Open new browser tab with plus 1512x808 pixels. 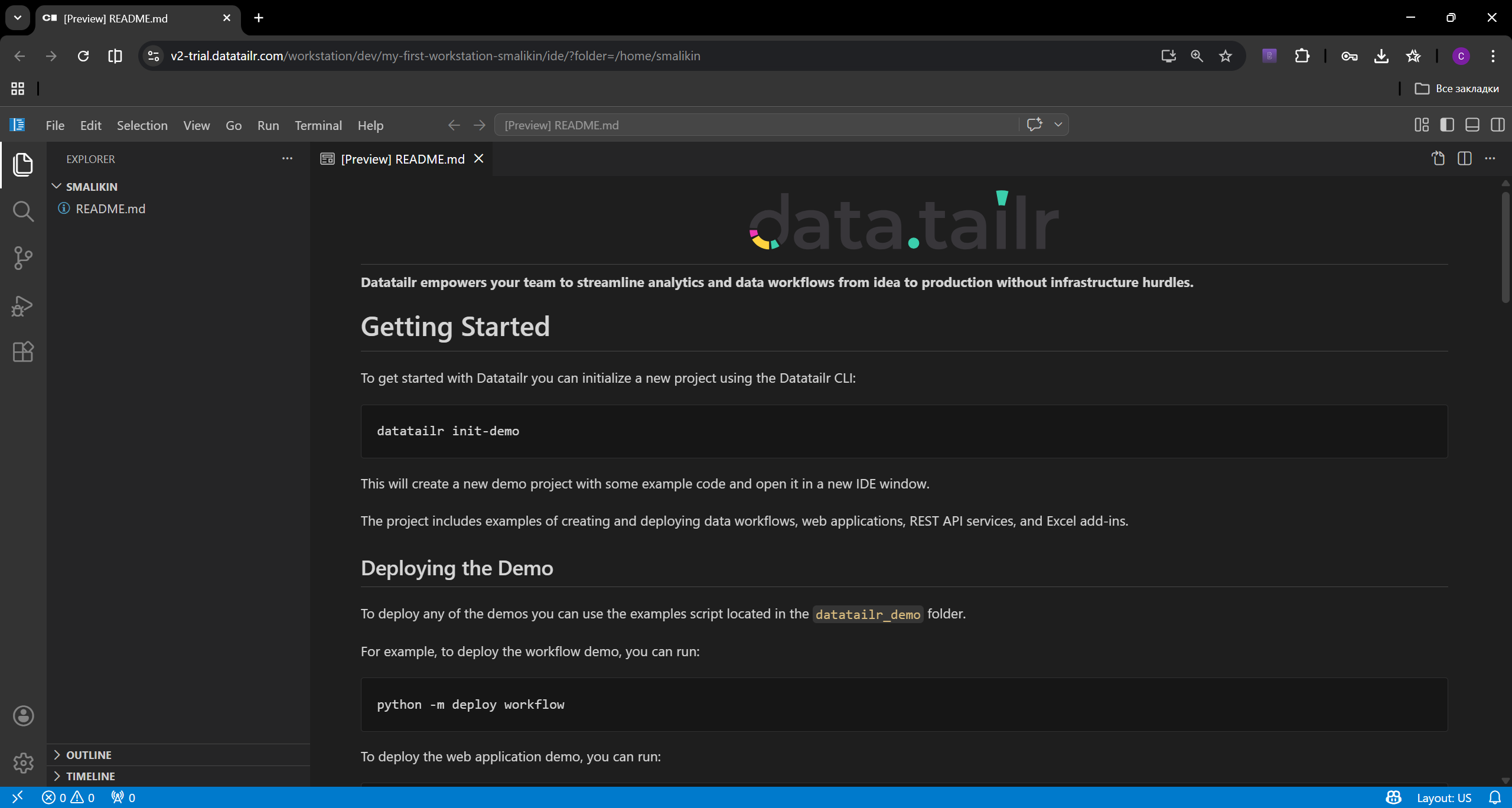pos(258,18)
